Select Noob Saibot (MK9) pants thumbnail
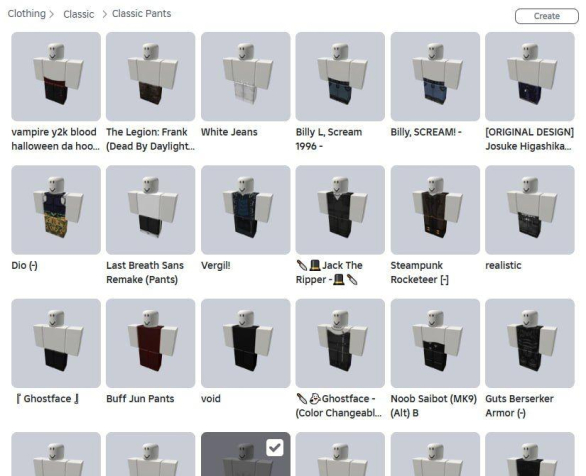The width and height of the screenshot is (586, 476). tap(435, 343)
